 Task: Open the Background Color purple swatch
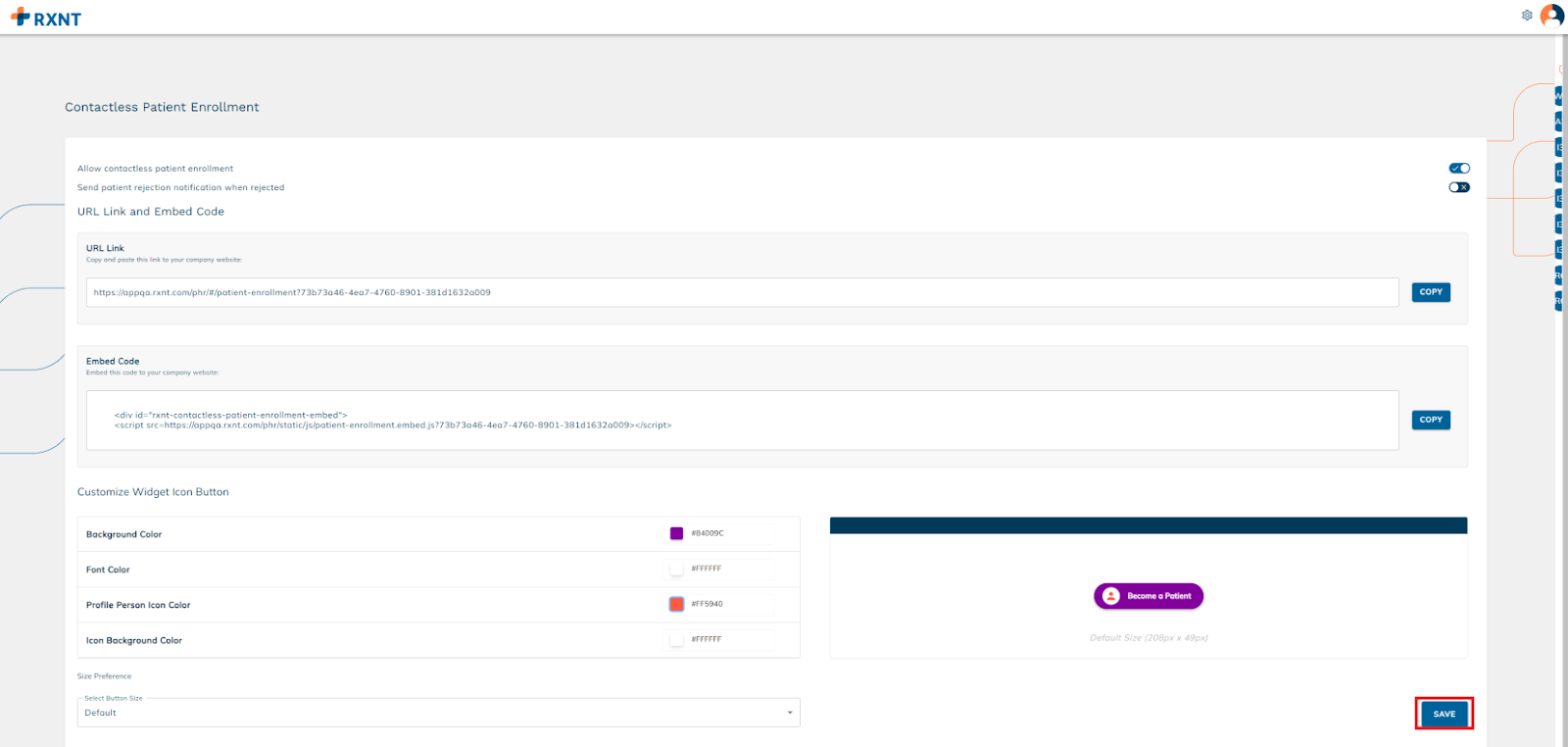(x=676, y=533)
